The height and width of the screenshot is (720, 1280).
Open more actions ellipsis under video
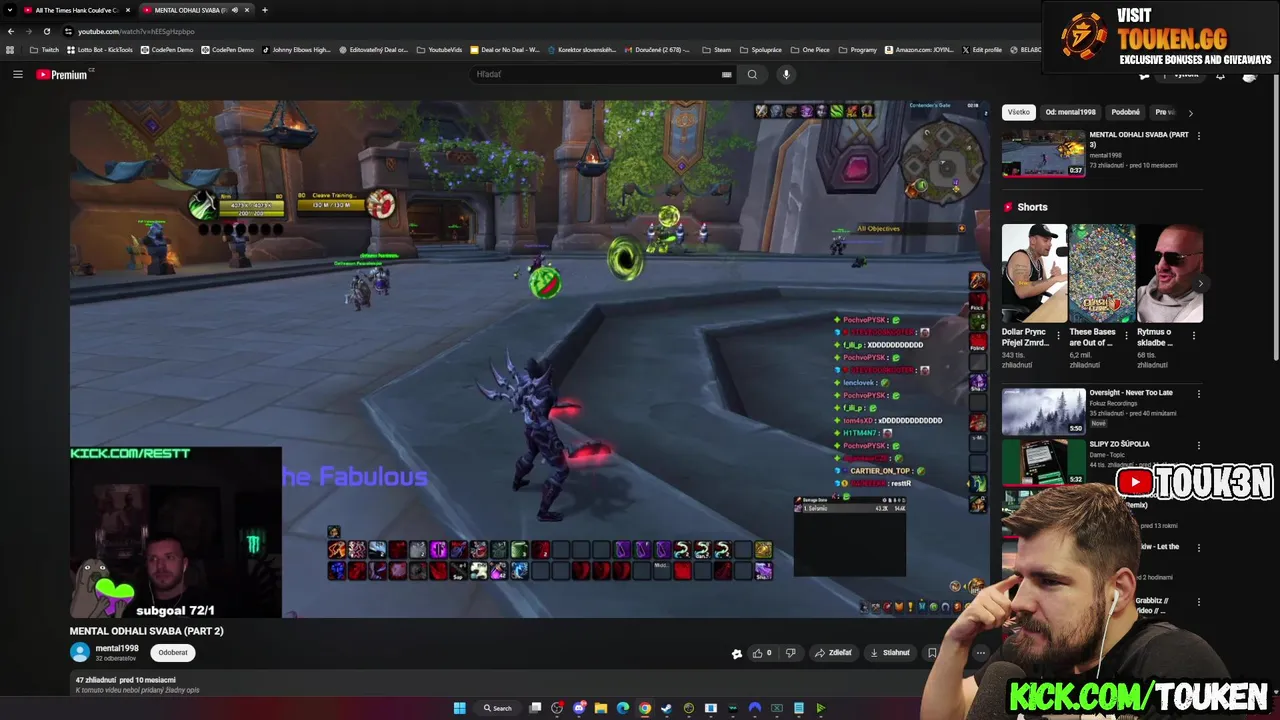point(980,653)
